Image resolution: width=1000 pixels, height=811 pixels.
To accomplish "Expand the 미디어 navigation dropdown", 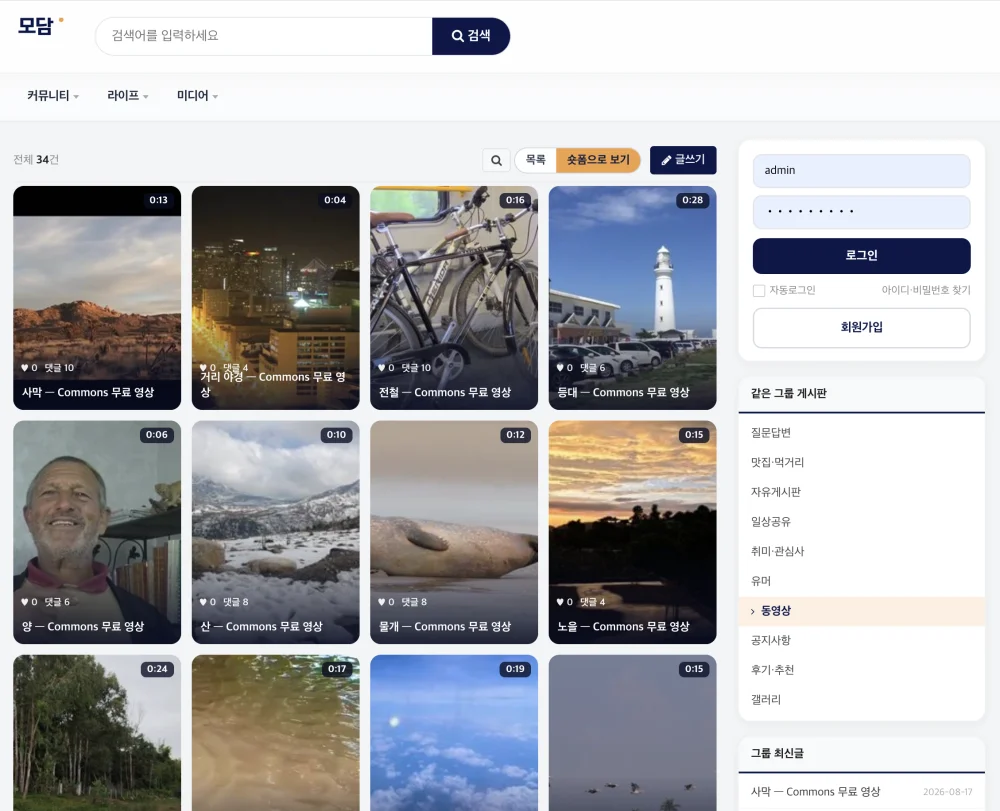I will [x=197, y=96].
